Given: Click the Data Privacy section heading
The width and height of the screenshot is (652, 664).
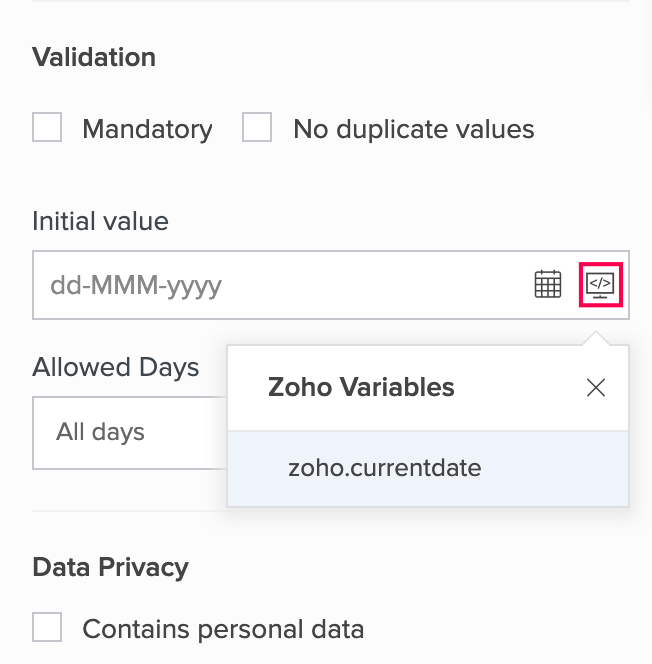Looking at the screenshot, I should [110, 567].
